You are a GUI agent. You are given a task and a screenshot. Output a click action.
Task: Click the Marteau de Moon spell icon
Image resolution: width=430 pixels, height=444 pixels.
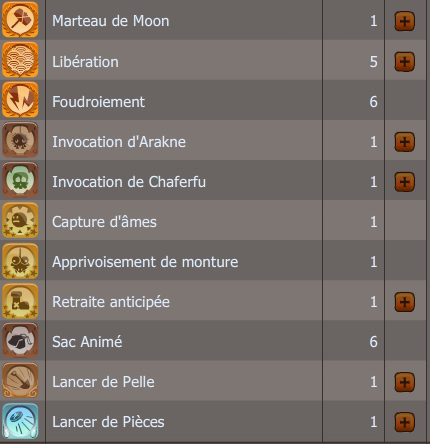20,20
